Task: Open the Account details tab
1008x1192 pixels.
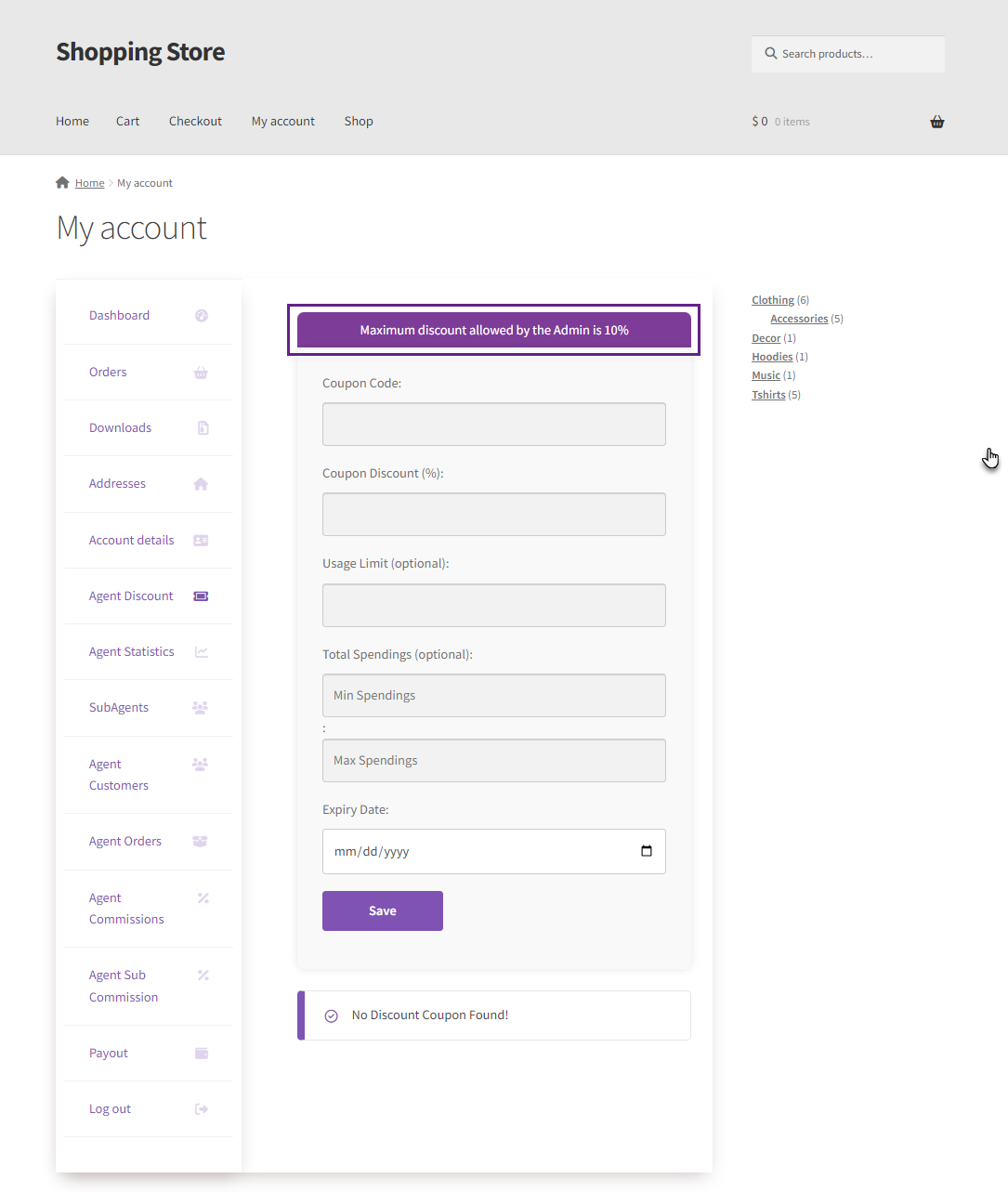Action: coord(131,541)
